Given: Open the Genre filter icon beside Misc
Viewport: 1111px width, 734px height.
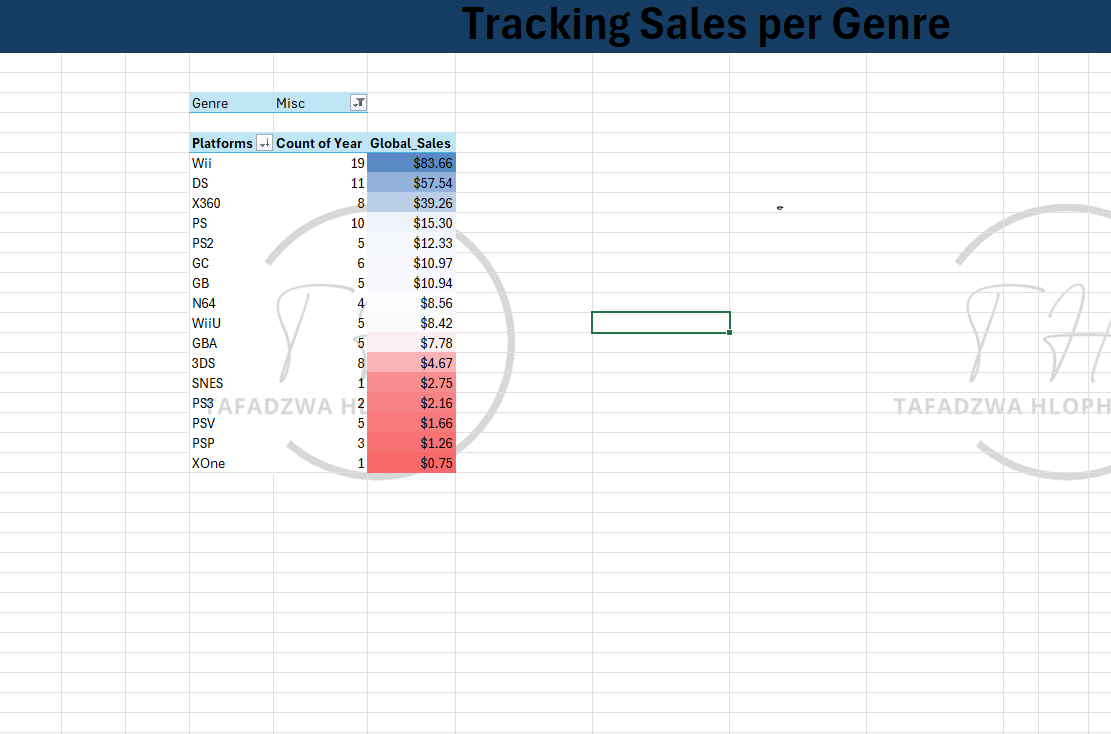Looking at the screenshot, I should (x=358, y=103).
